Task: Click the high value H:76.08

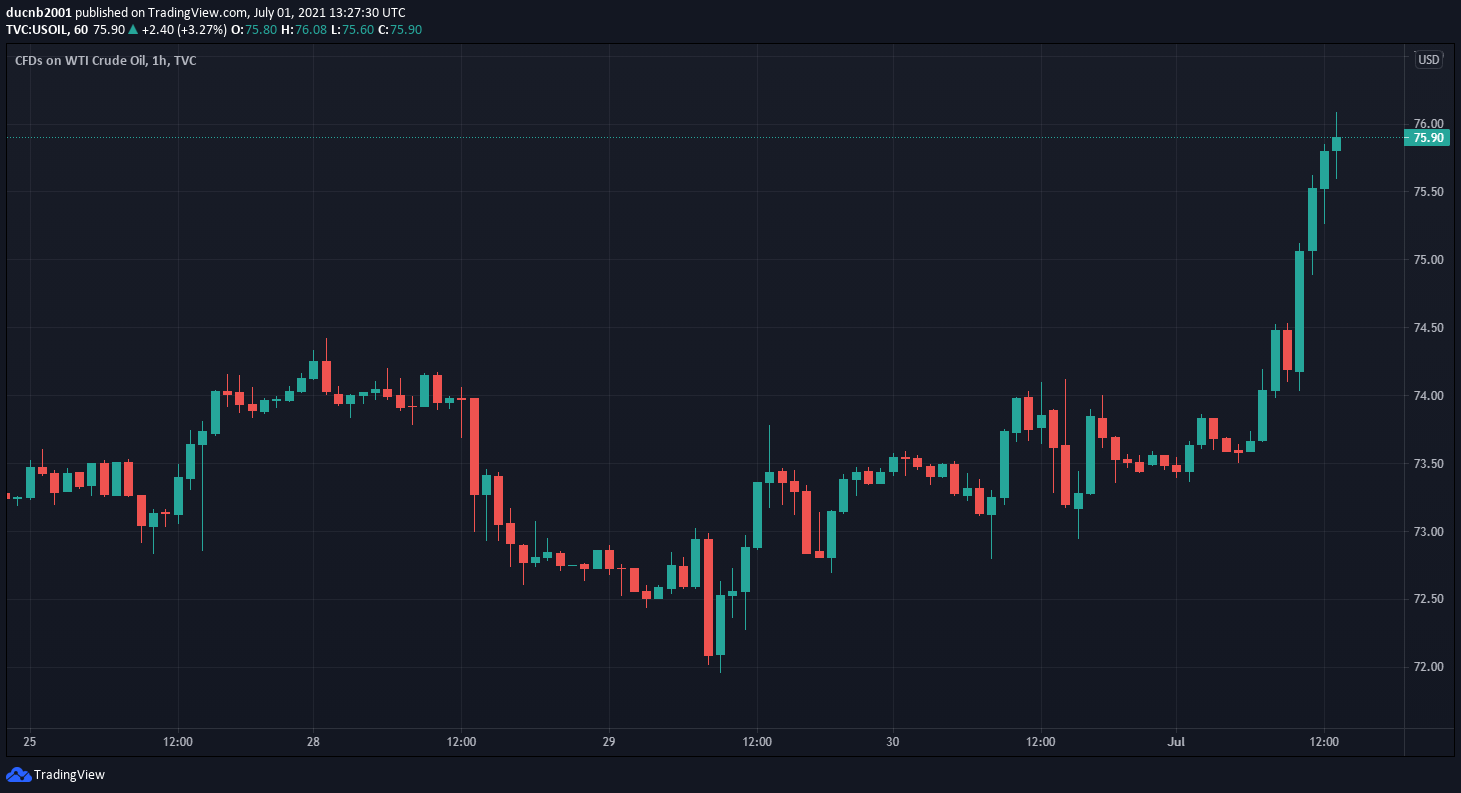Action: point(305,29)
